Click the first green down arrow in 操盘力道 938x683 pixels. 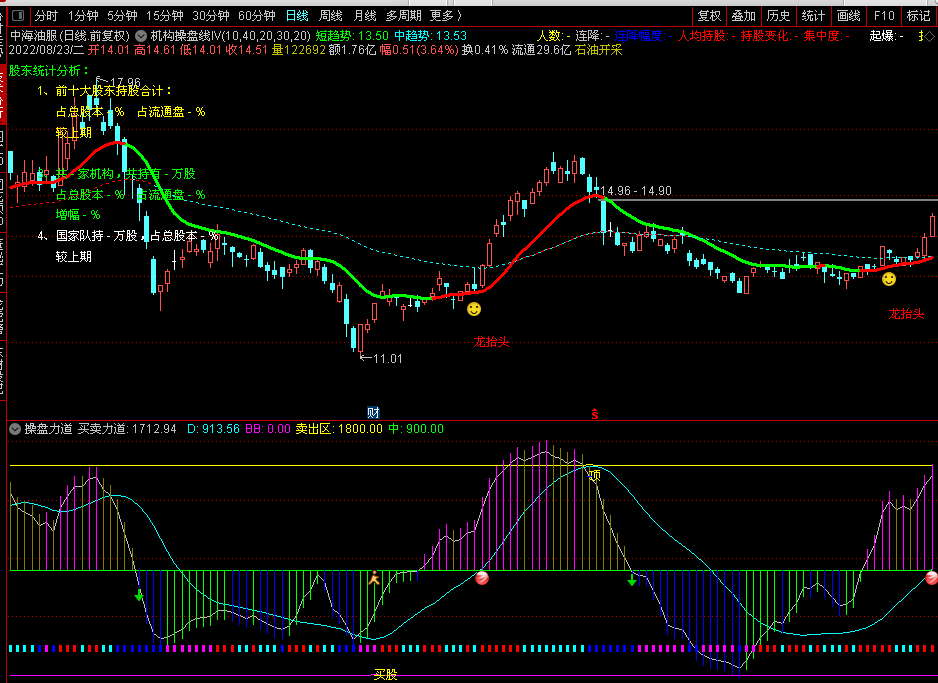click(139, 595)
